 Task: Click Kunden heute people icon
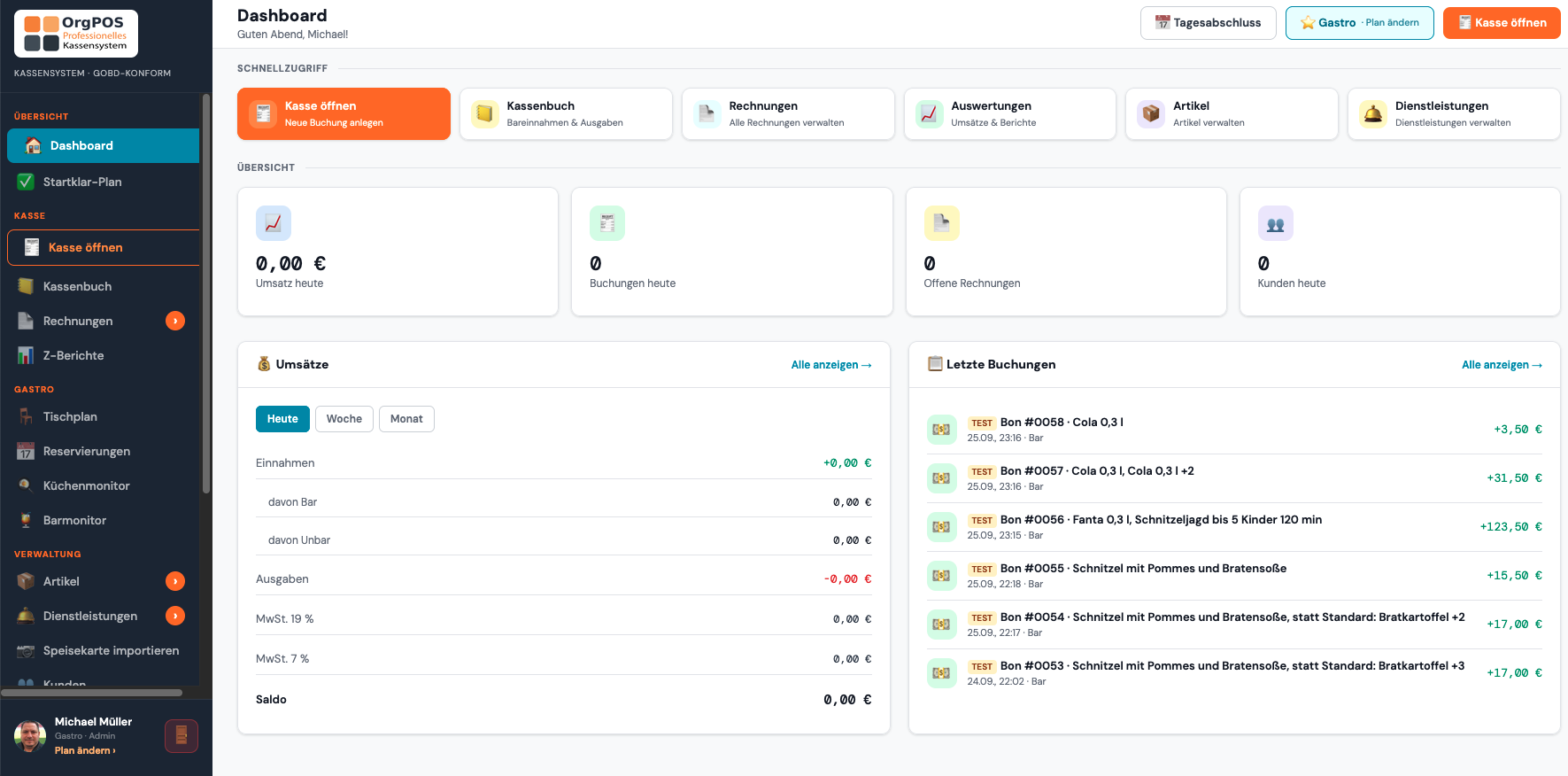tap(1276, 223)
